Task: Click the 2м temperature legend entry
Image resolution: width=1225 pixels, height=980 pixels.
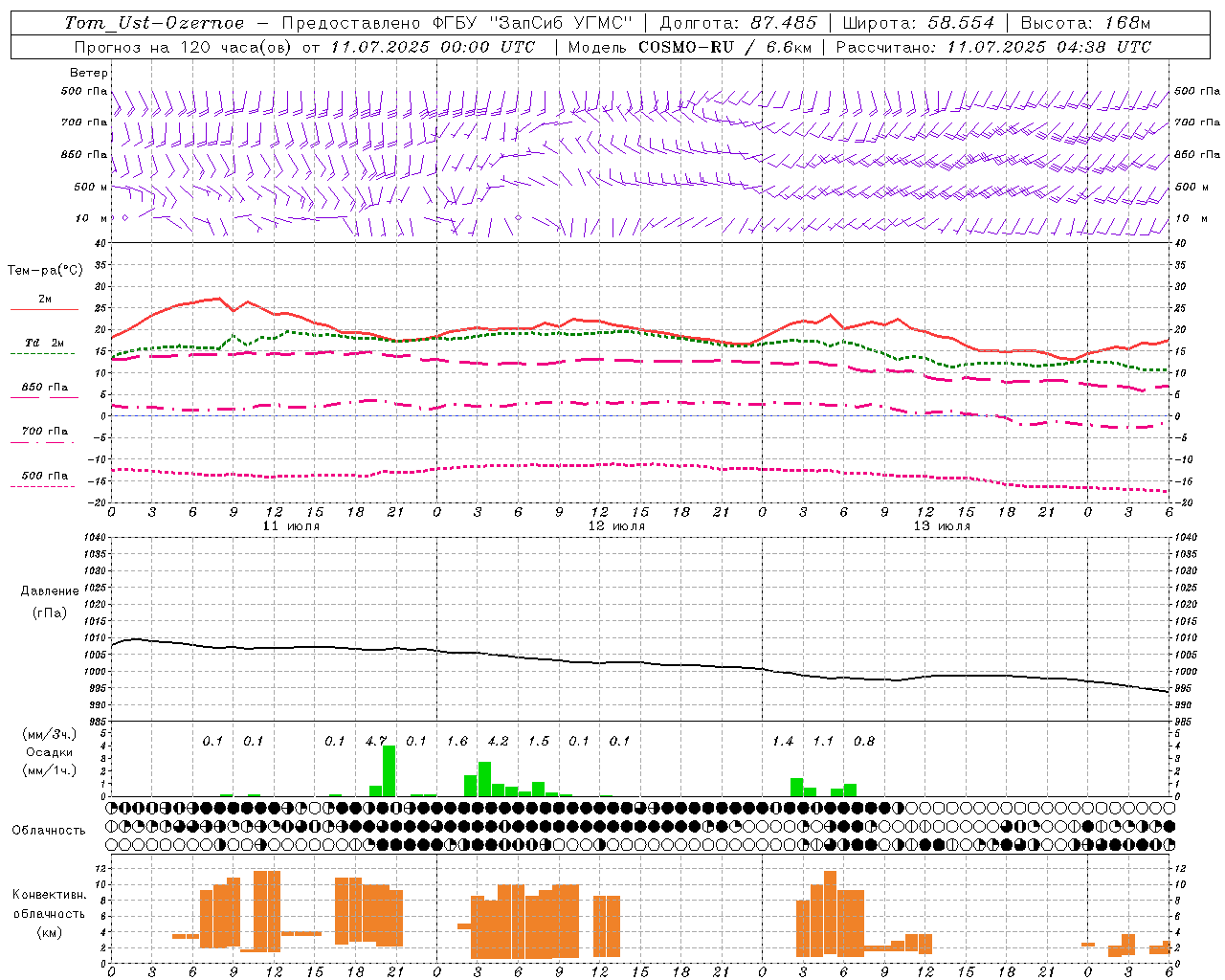Action: click(x=44, y=299)
